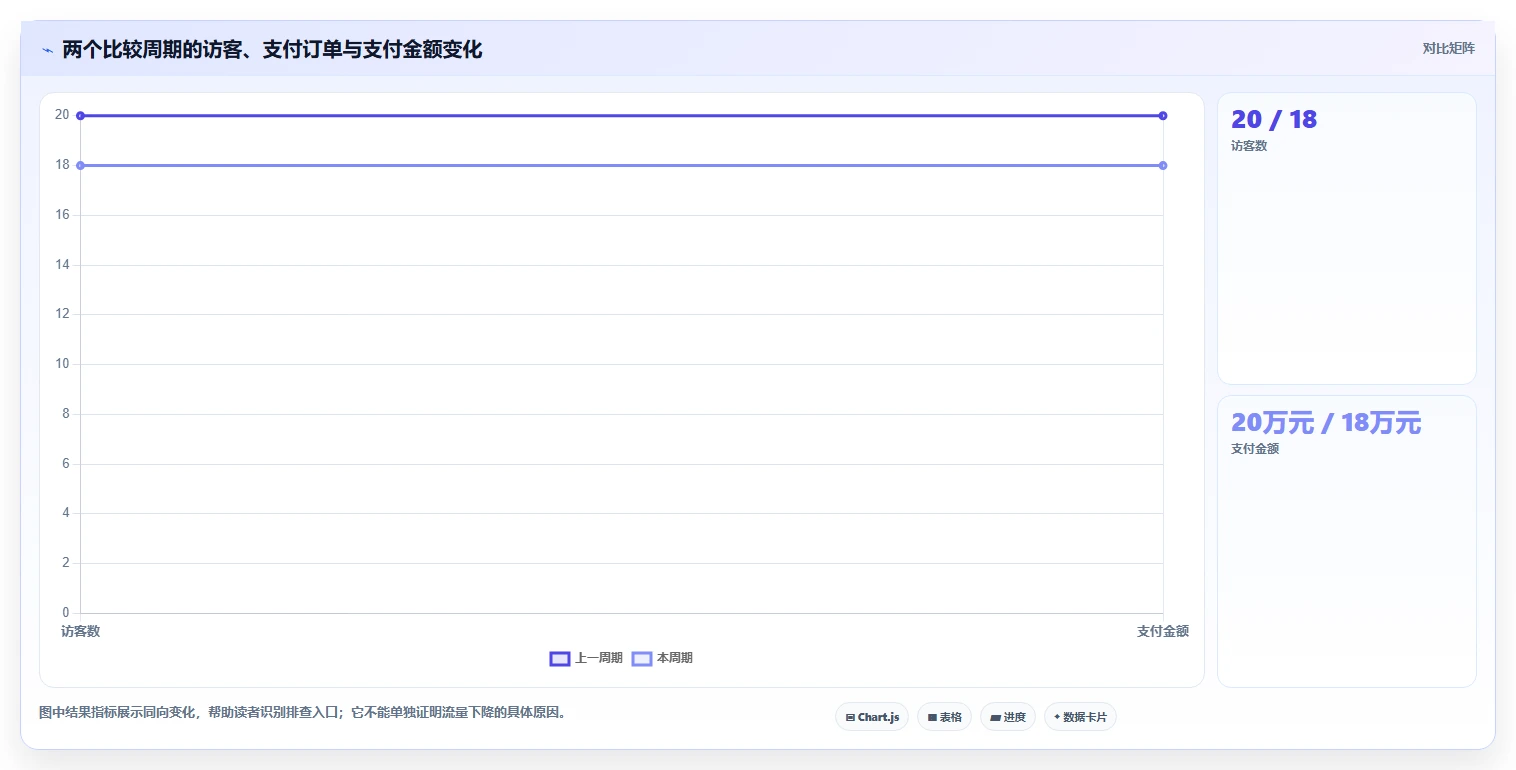The width and height of the screenshot is (1516, 770).
Task: Click the 访客数 x-axis label
Action: (80, 631)
